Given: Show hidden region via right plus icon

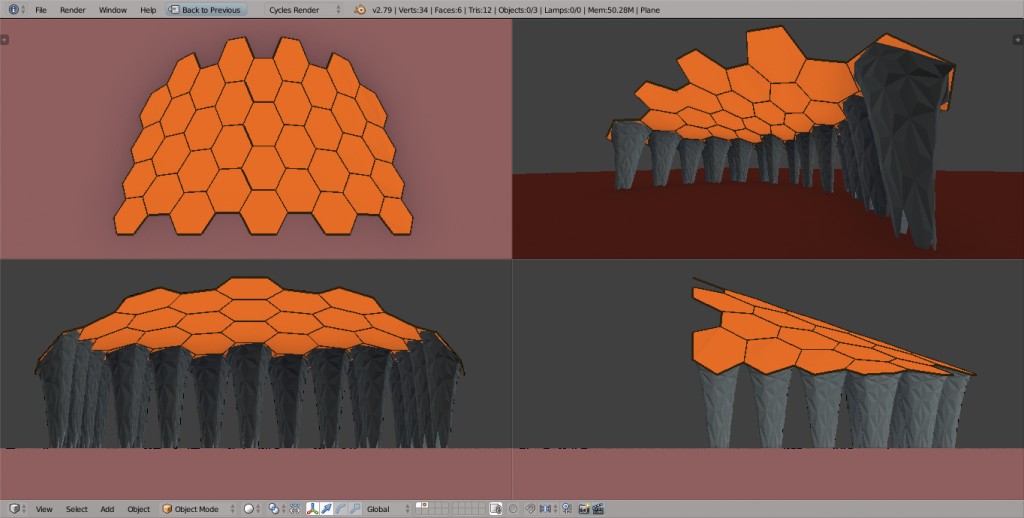Looking at the screenshot, I should coord(1017,40).
